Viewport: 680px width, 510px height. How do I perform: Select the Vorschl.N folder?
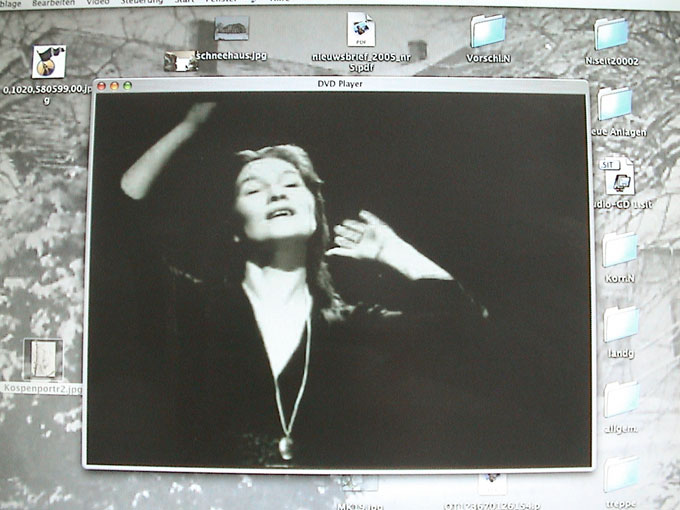pos(488,32)
